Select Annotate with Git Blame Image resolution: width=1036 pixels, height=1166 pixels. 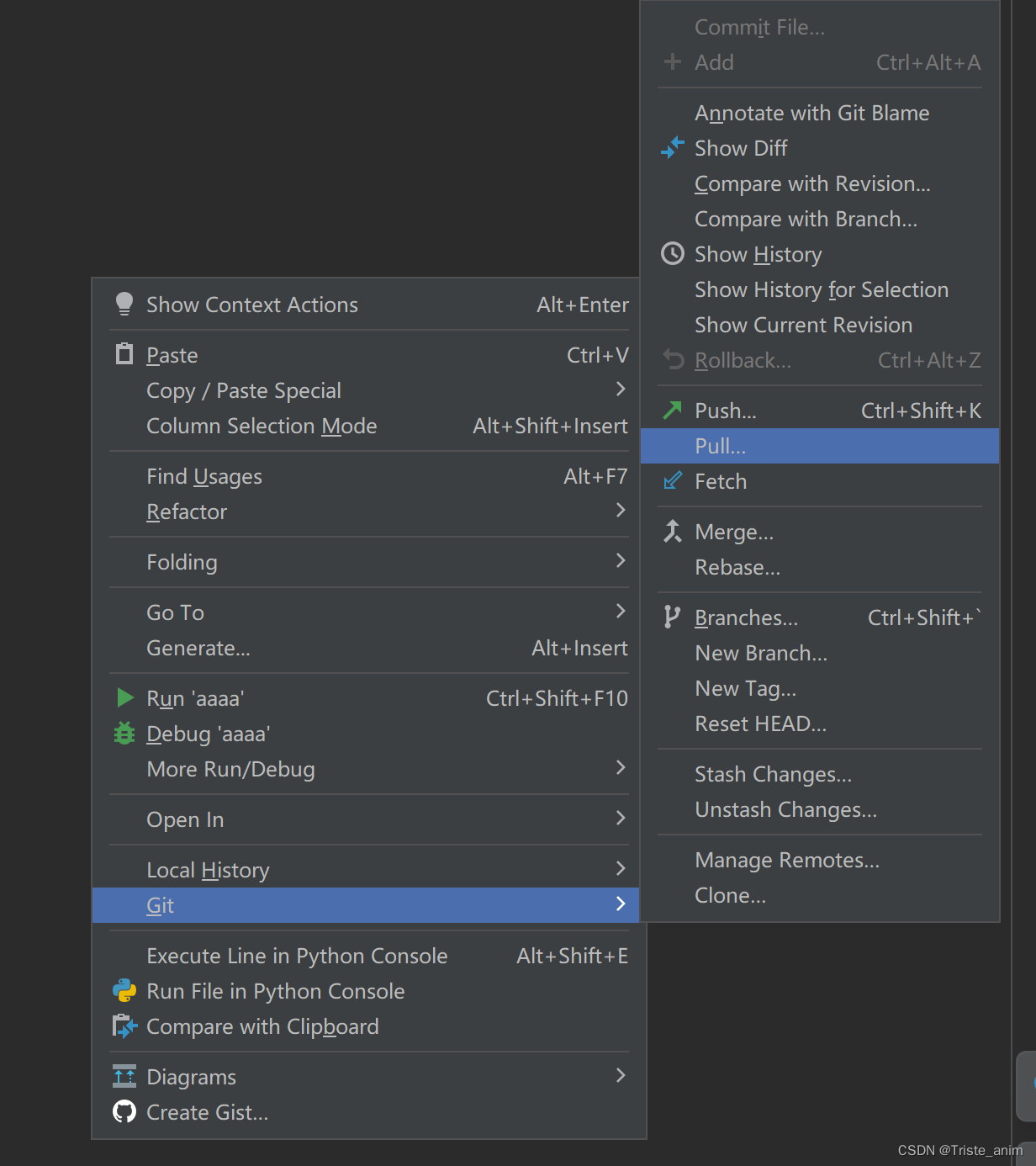pos(820,113)
